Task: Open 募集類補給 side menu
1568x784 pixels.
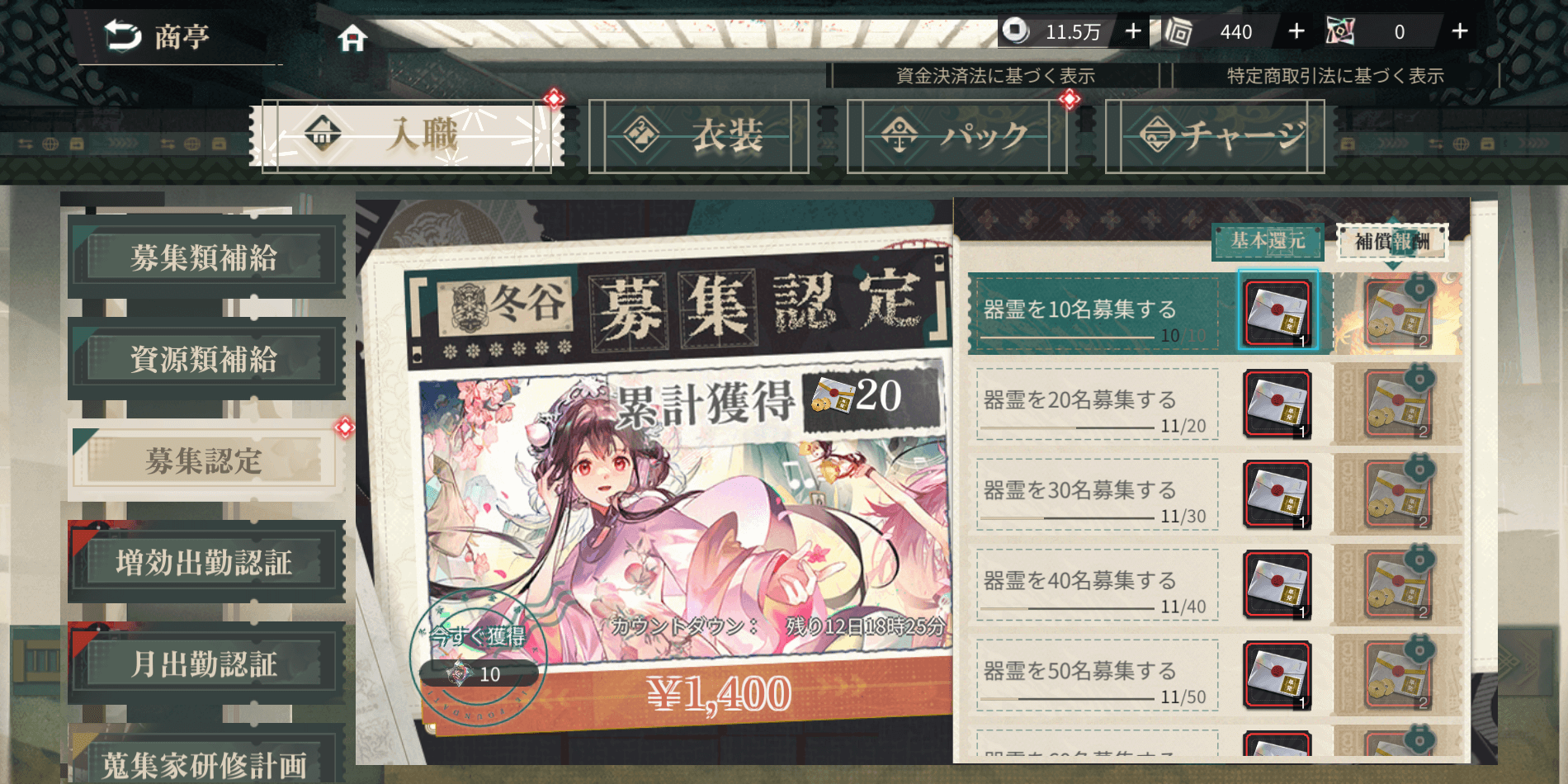Action: tap(205, 257)
